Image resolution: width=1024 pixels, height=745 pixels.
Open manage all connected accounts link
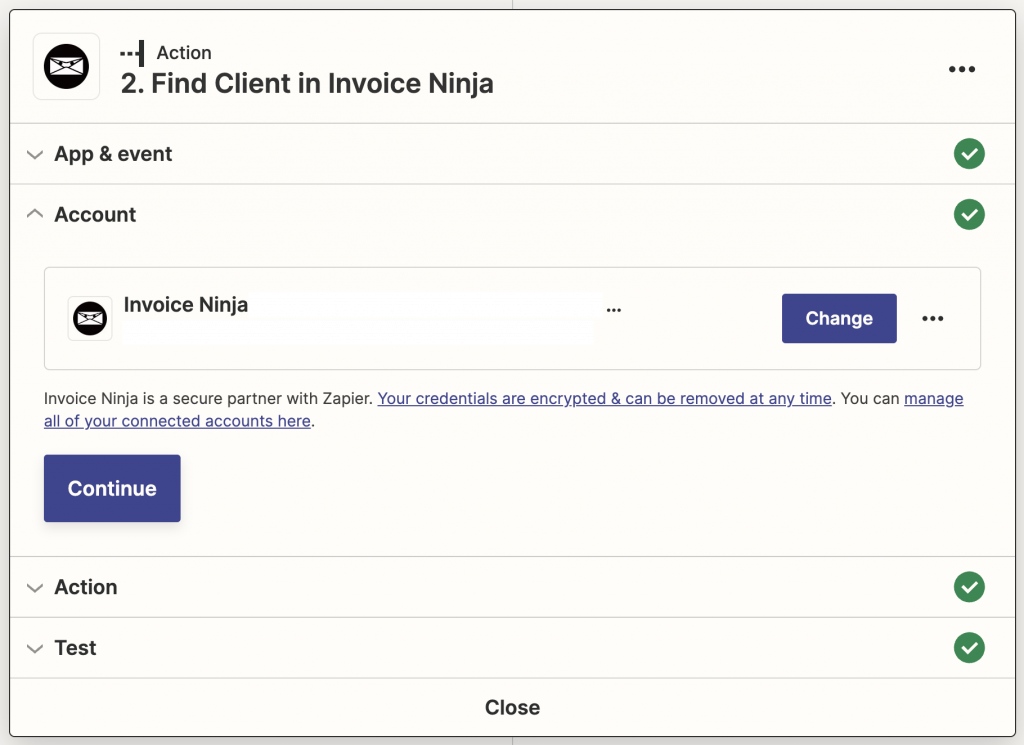click(177, 422)
